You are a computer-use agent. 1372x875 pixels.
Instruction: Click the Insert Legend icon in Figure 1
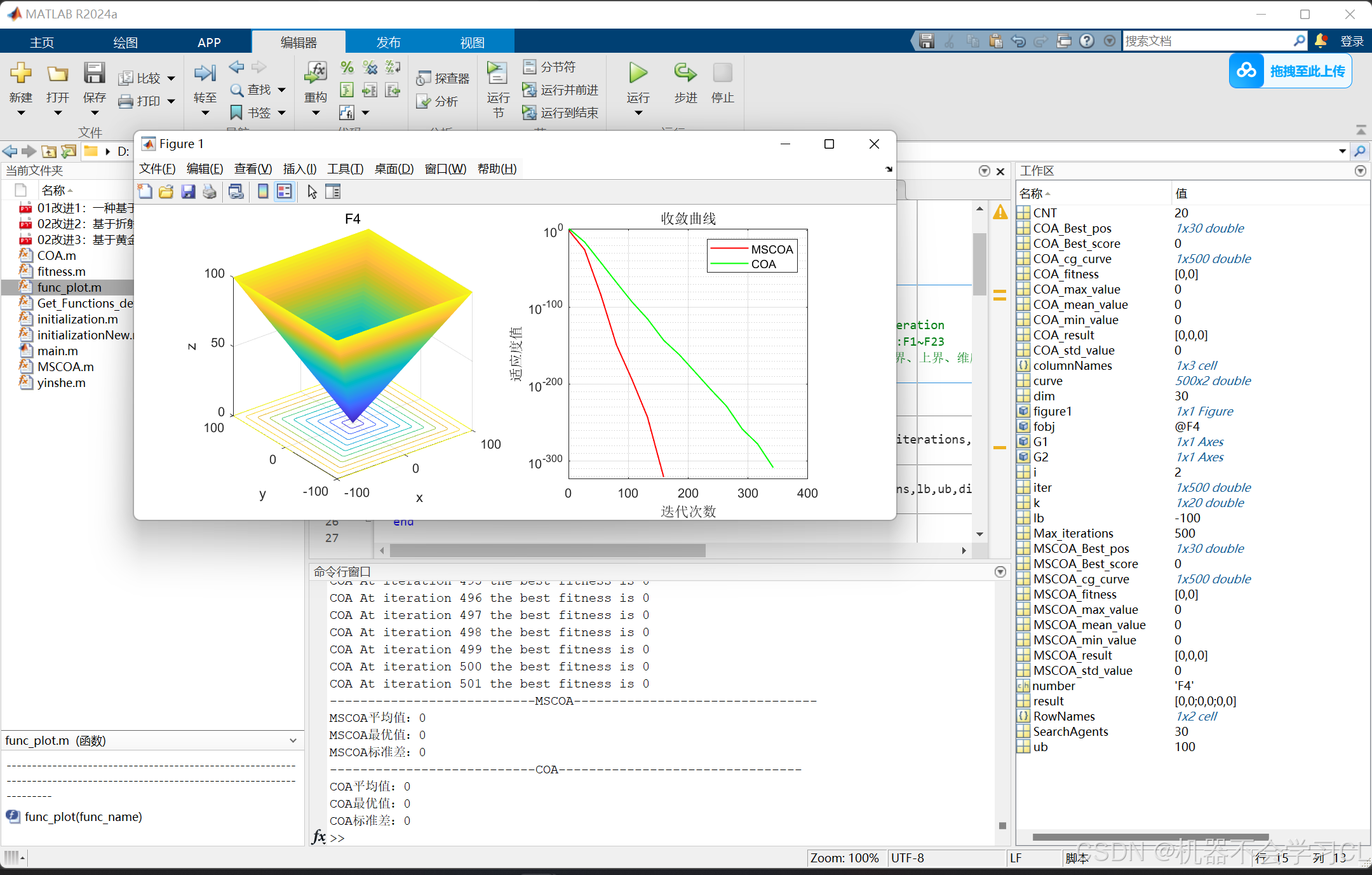(x=285, y=191)
